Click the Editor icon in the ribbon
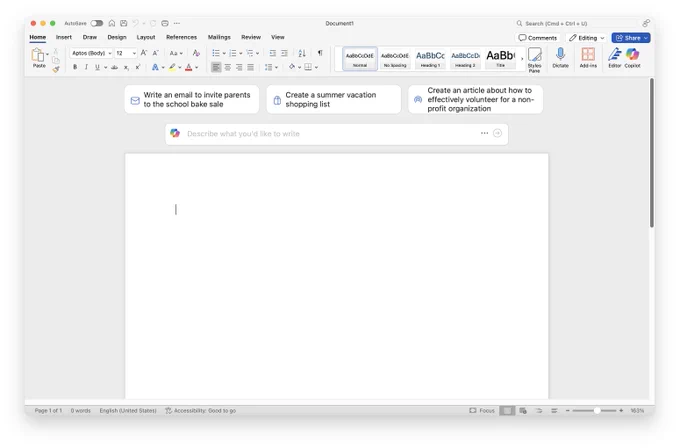This screenshot has height=448, width=680. coord(614,57)
